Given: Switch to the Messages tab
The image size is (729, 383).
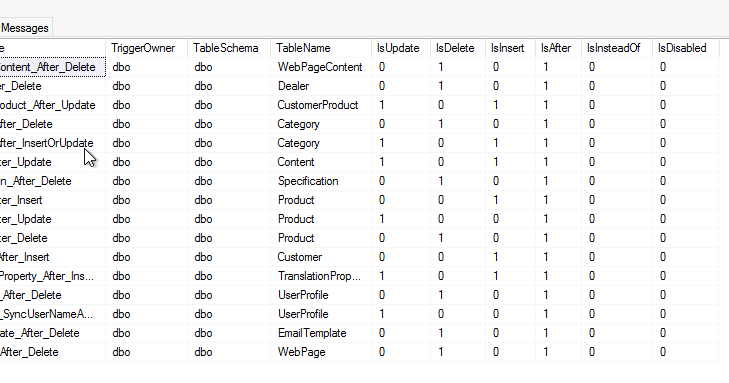Looking at the screenshot, I should [x=26, y=28].
